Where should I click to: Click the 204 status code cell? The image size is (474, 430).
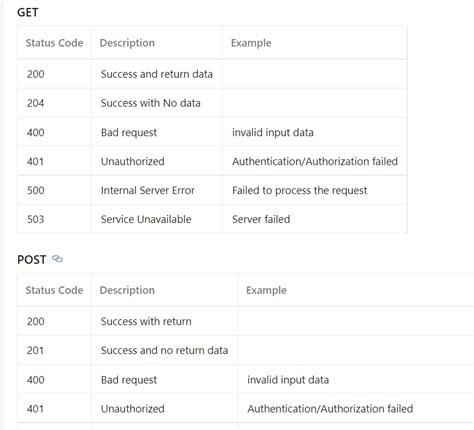(x=36, y=103)
